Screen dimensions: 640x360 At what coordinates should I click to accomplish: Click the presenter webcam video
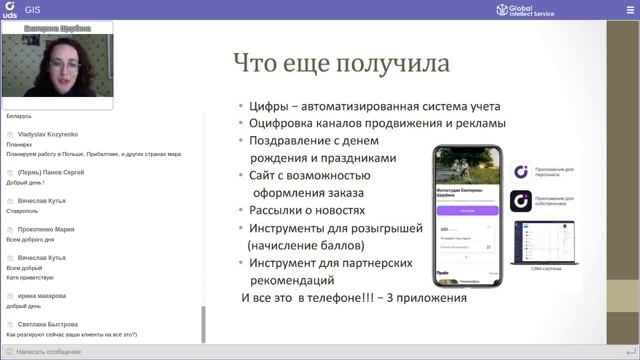(58, 65)
